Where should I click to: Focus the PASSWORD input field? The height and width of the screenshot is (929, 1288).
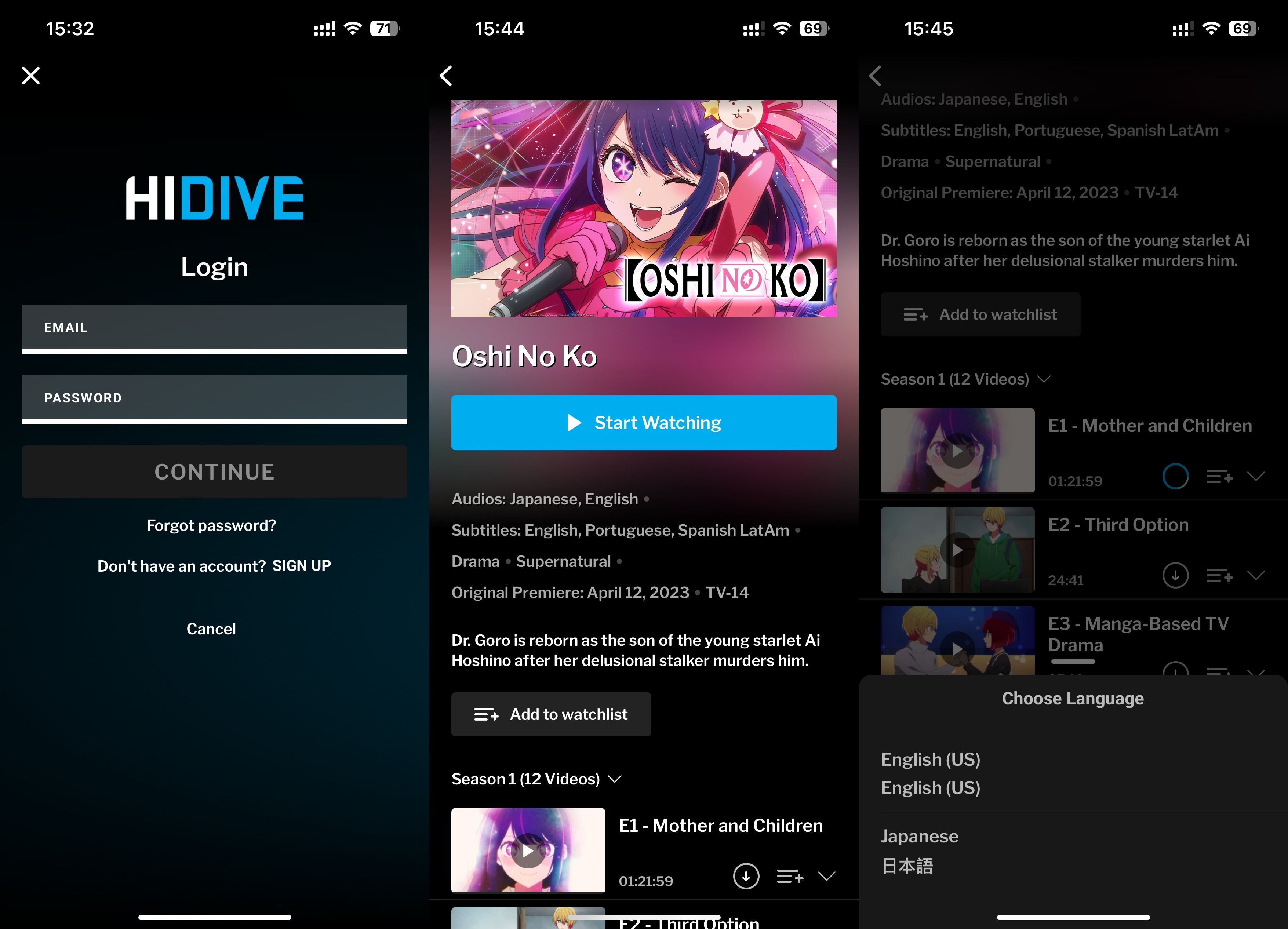214,398
